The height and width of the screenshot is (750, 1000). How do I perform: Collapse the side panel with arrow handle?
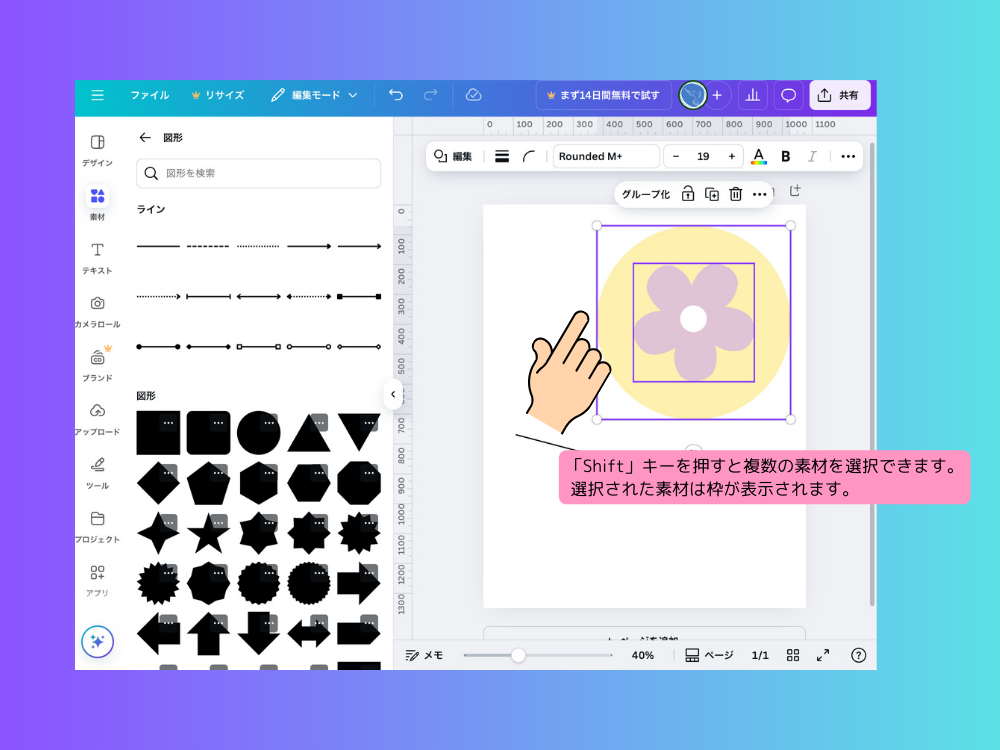(393, 394)
